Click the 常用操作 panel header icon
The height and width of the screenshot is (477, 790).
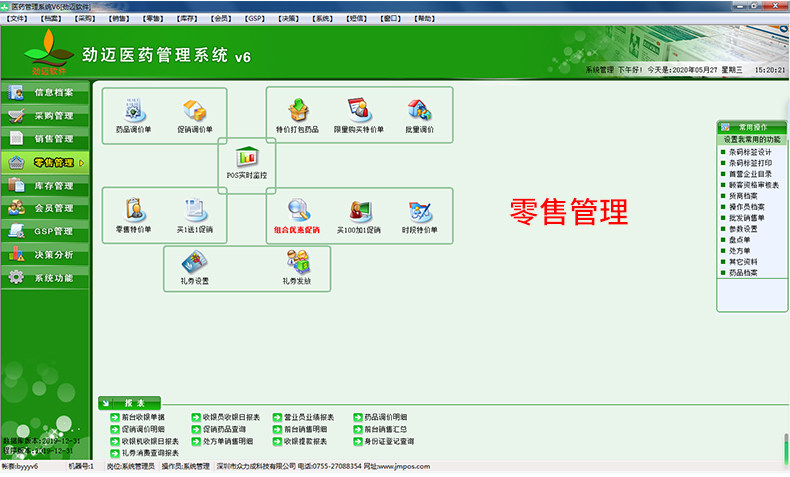click(725, 127)
